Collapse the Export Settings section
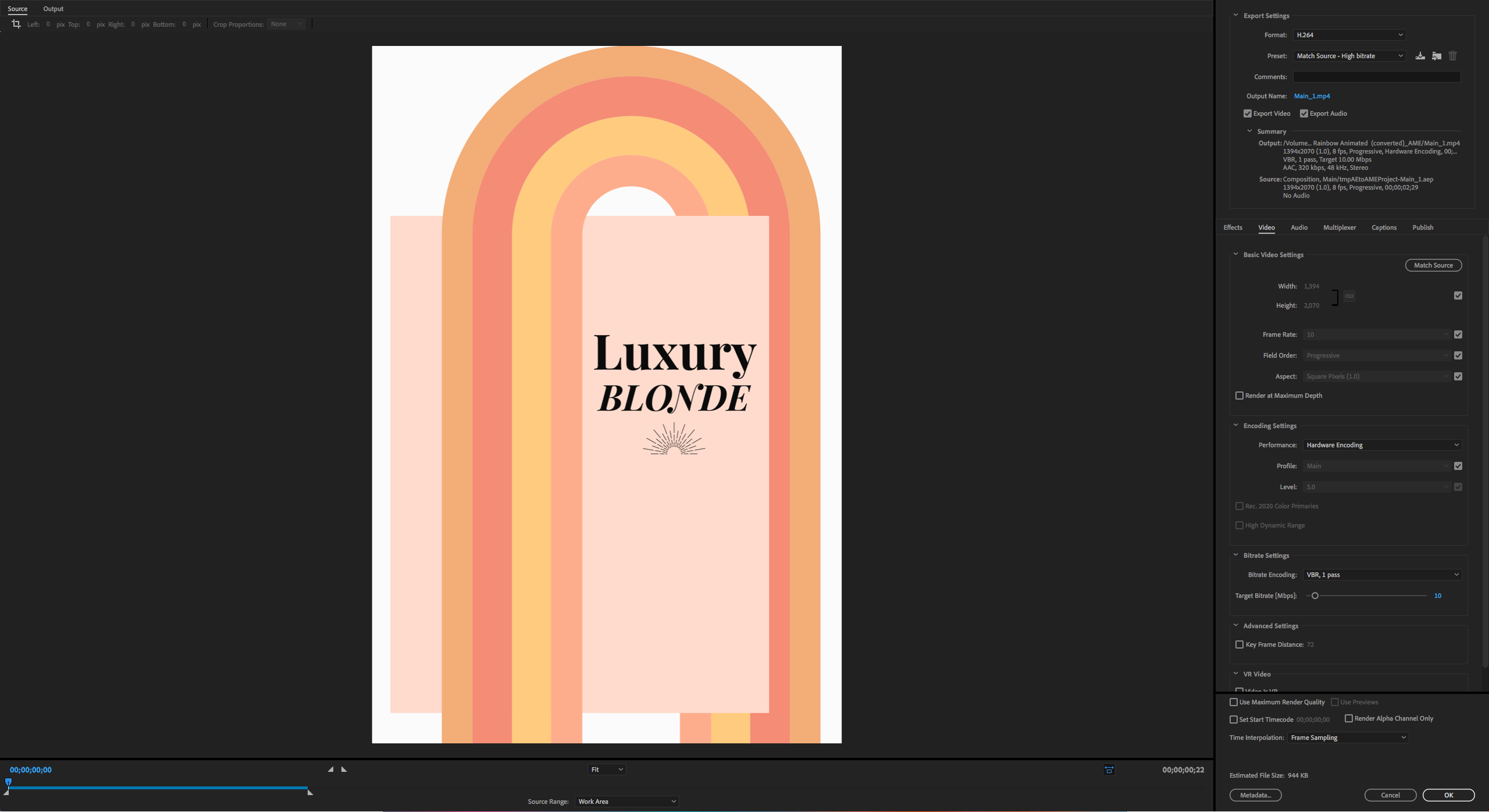Viewport: 1489px width, 812px height. point(1236,15)
